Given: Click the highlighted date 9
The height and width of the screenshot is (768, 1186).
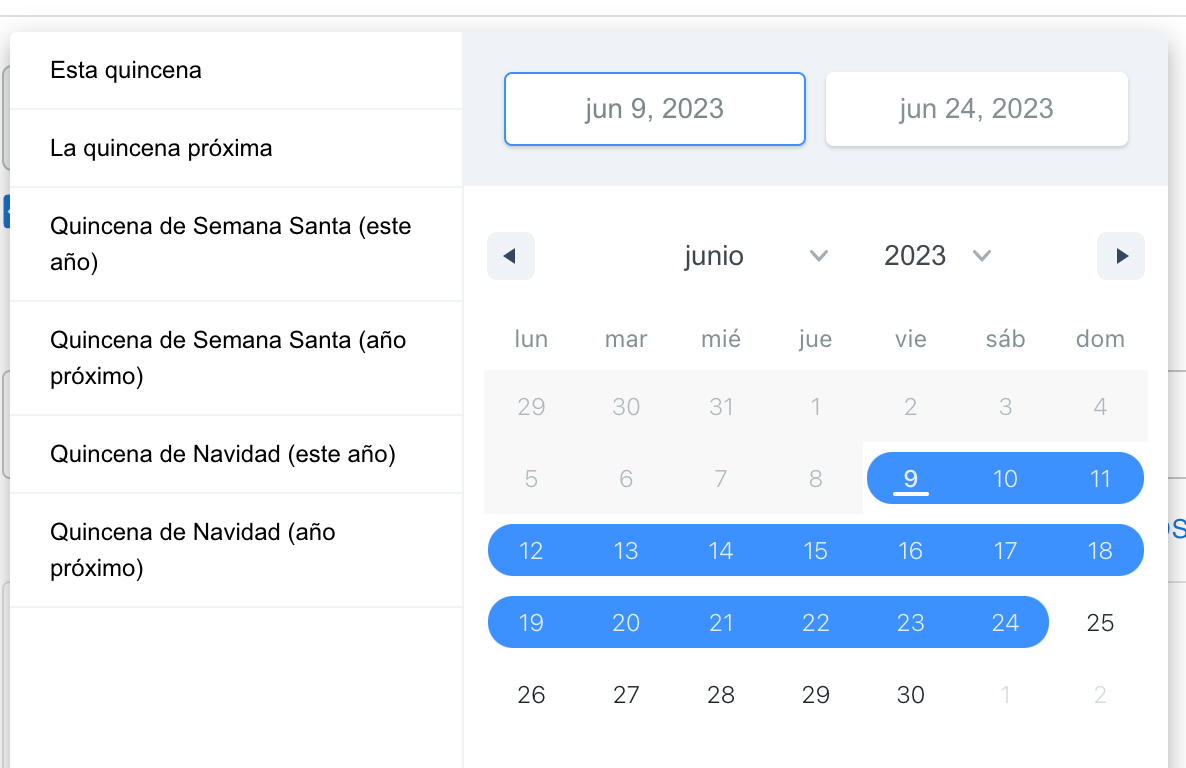Looking at the screenshot, I should tap(910, 478).
